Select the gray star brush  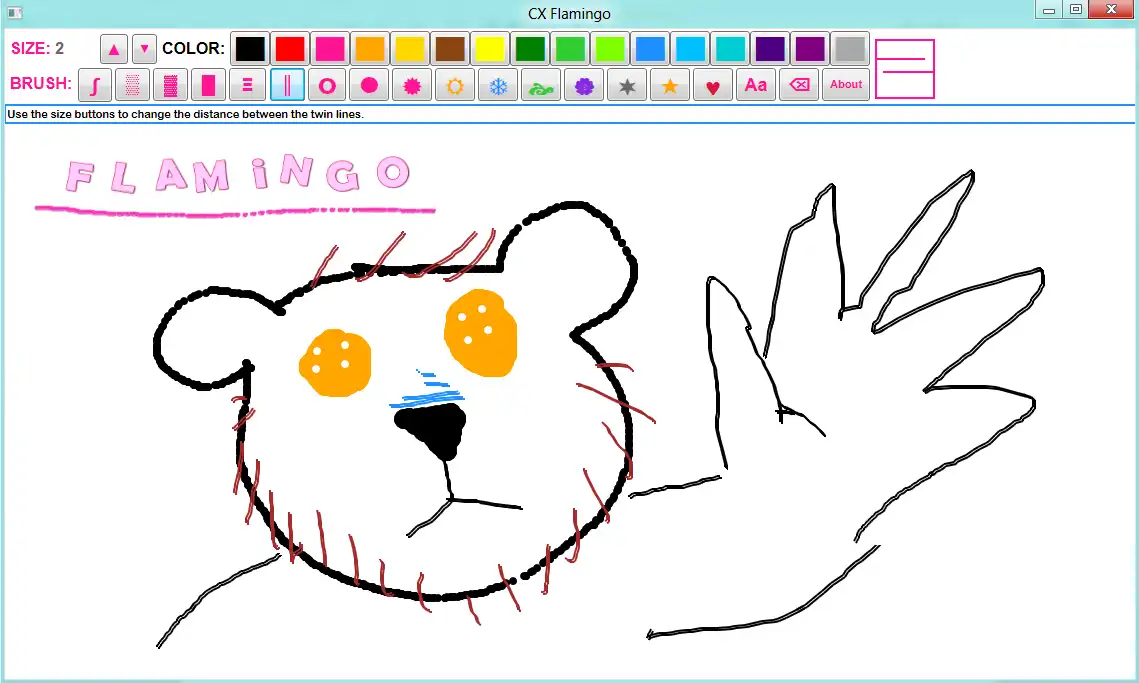coord(627,85)
